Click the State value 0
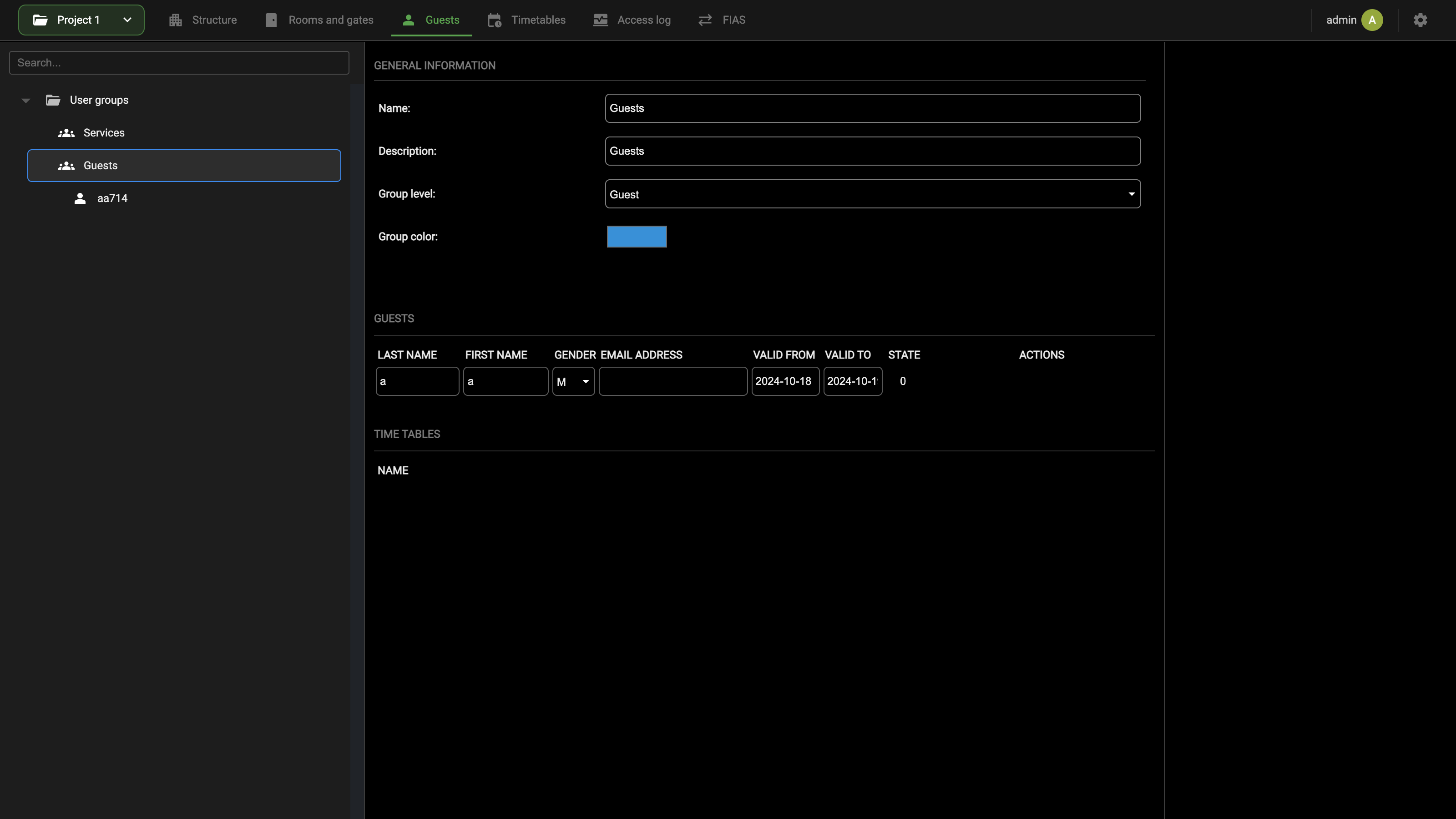1456x819 pixels. click(903, 382)
